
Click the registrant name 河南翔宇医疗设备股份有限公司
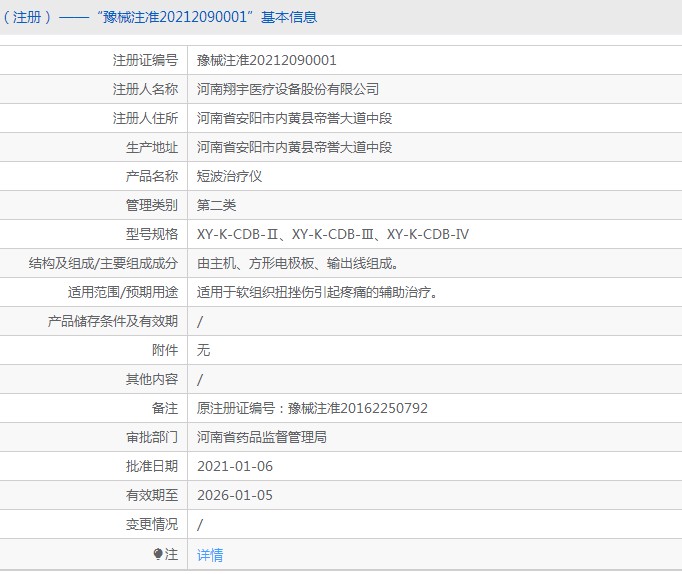(288, 89)
